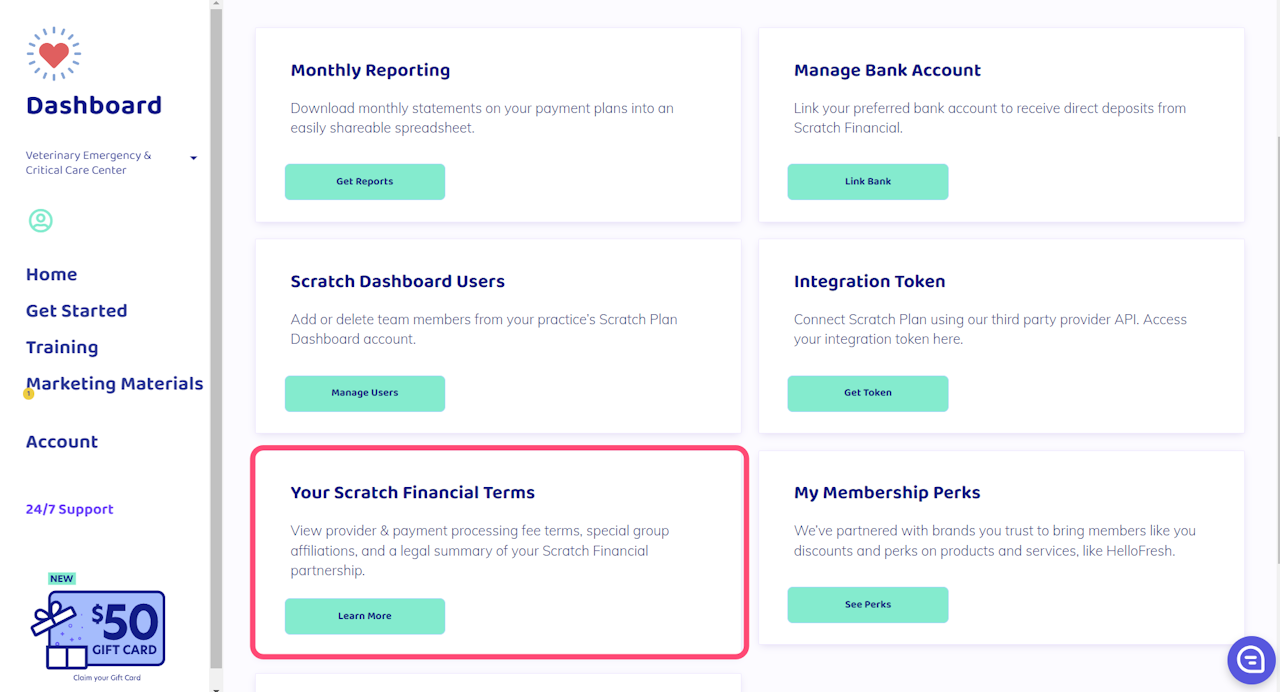Go to Home in the sidebar
Image resolution: width=1280 pixels, height=692 pixels.
tap(51, 274)
